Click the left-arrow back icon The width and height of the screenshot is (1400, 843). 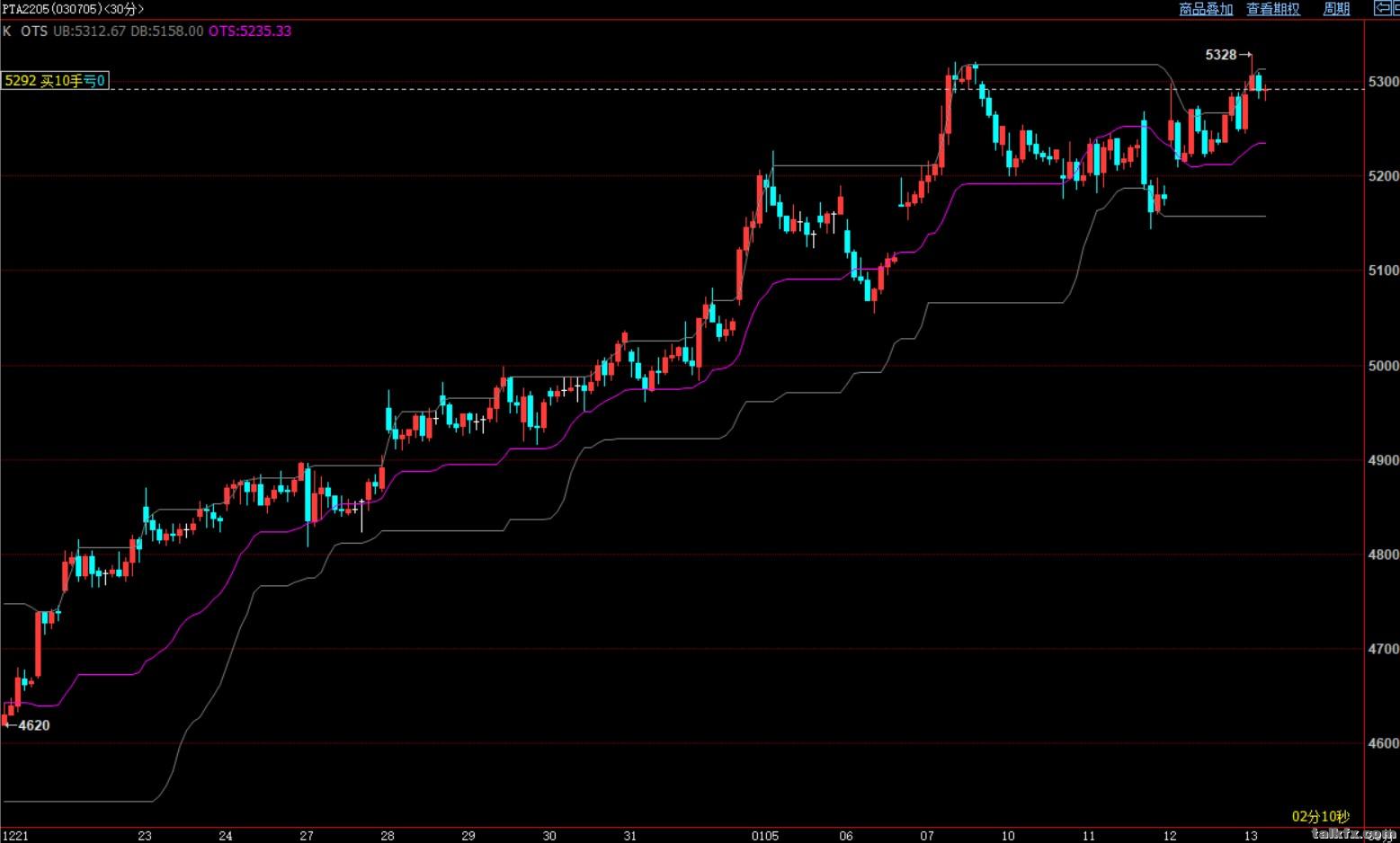pyautogui.click(x=1382, y=8)
